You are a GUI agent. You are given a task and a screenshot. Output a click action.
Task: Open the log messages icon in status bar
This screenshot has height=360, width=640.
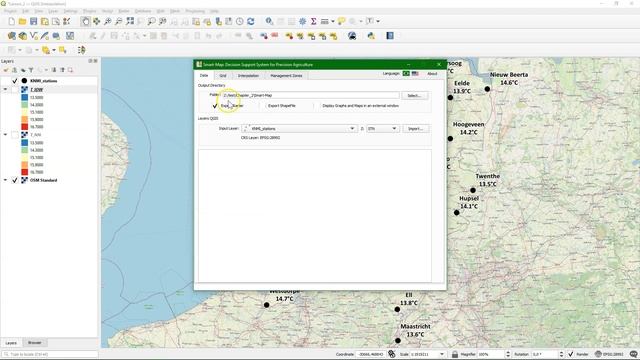tap(633, 354)
